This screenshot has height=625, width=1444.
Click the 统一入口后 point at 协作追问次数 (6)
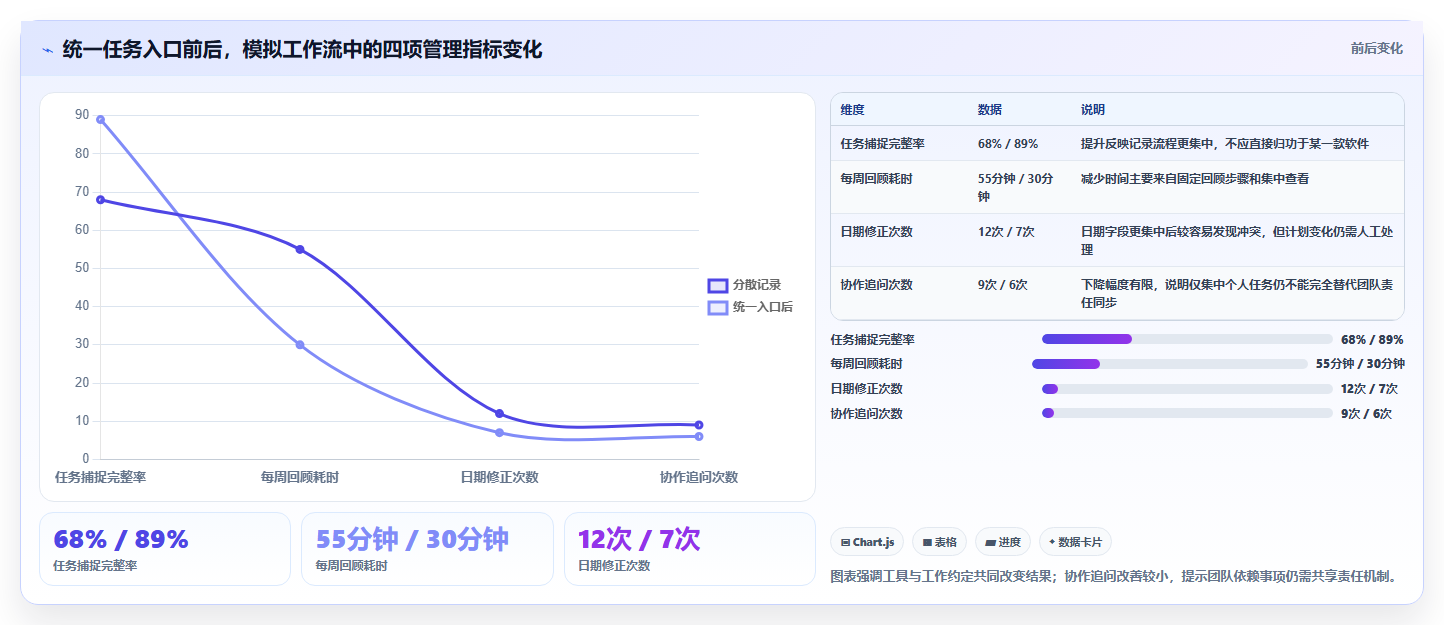click(699, 436)
